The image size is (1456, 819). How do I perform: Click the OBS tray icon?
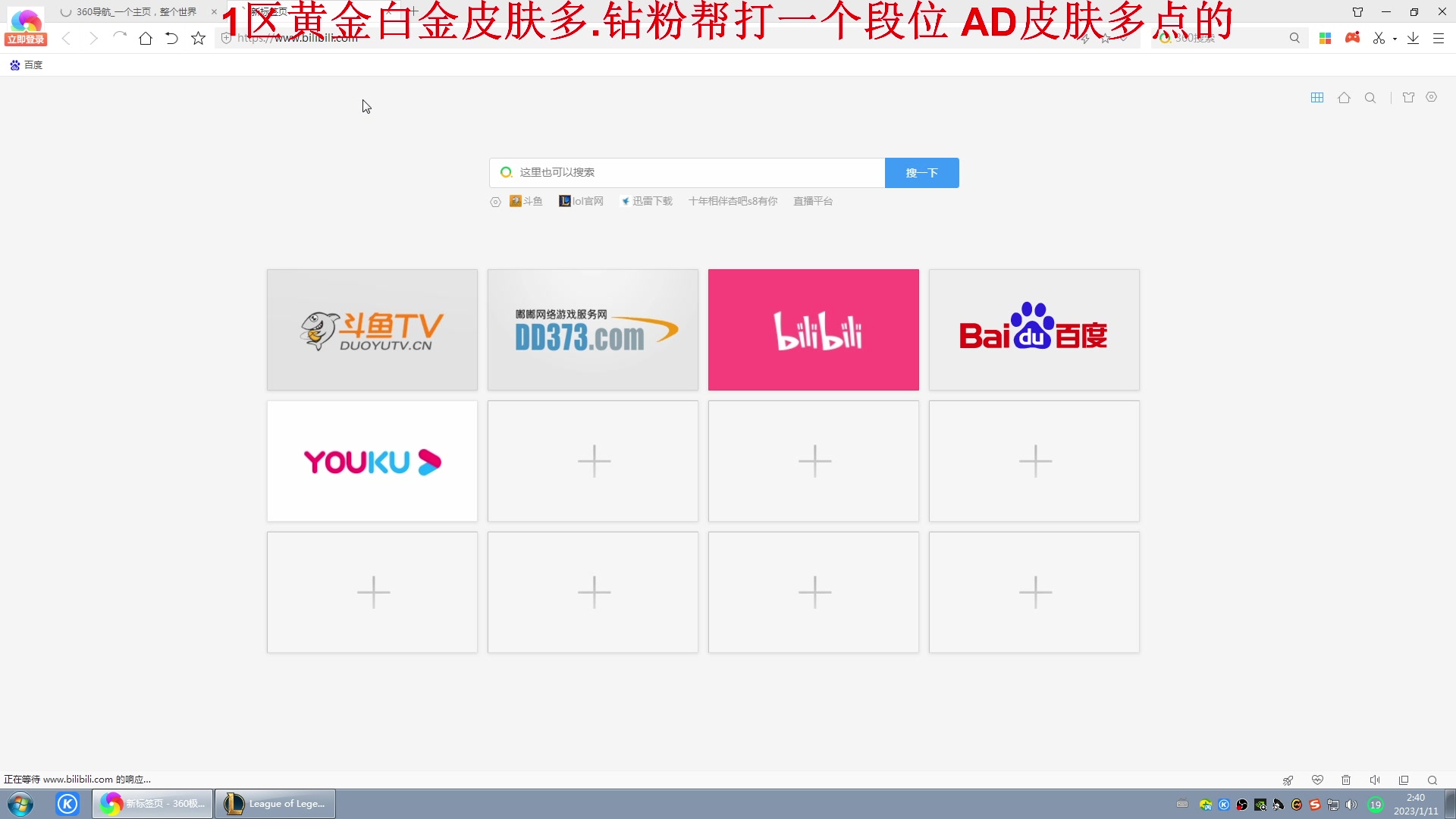1242,805
